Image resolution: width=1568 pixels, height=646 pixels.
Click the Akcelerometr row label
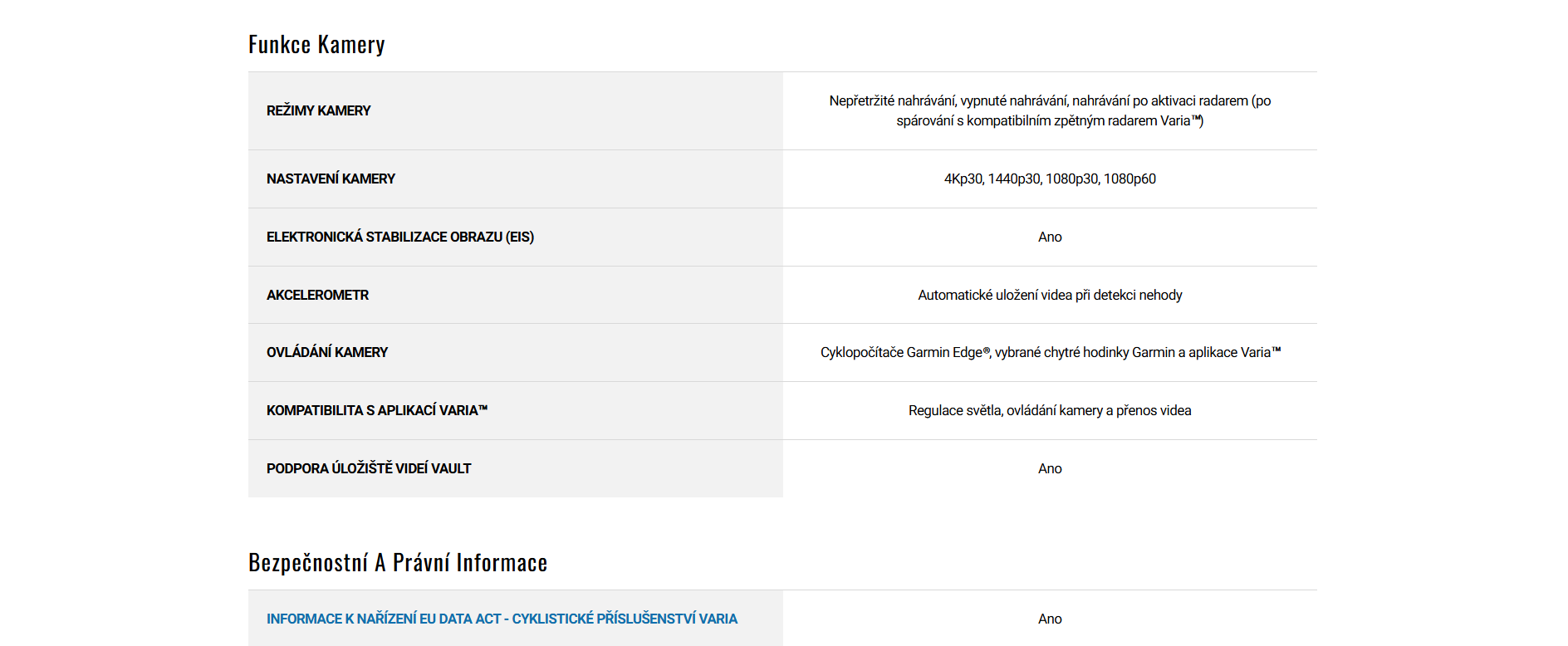pyautogui.click(x=317, y=295)
